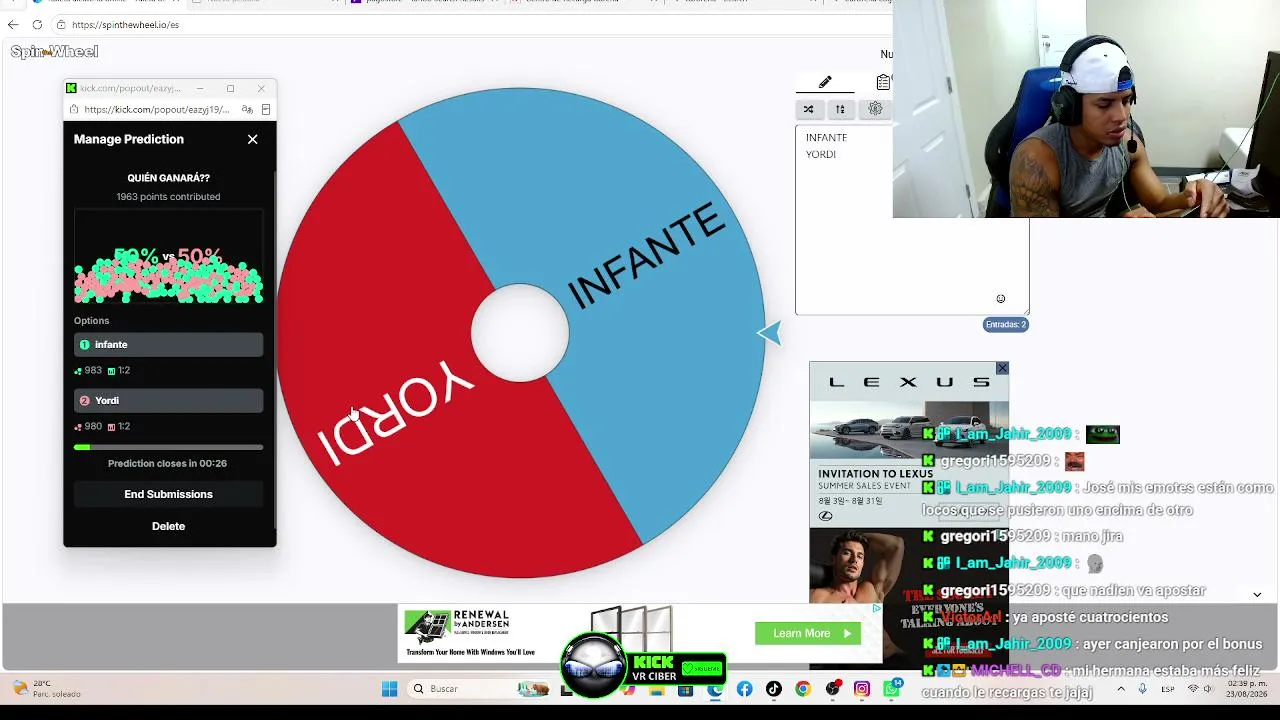Click the 'Prediction closes in' timer text

[167, 464]
